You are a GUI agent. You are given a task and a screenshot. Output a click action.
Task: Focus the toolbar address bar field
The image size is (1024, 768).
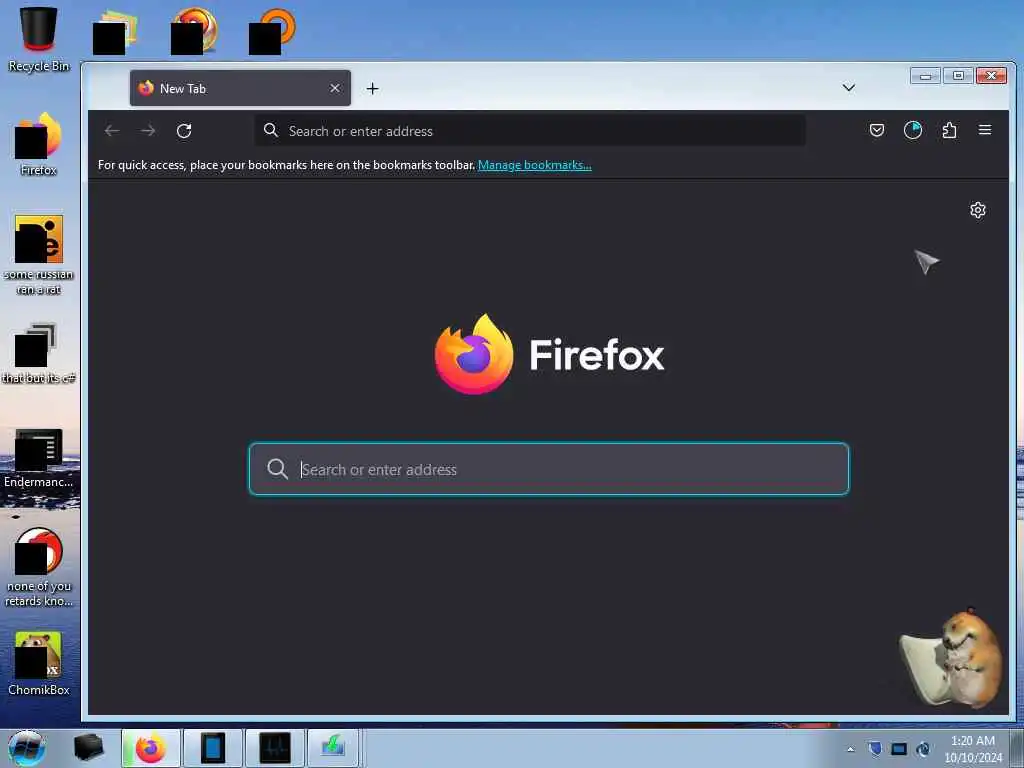click(530, 131)
